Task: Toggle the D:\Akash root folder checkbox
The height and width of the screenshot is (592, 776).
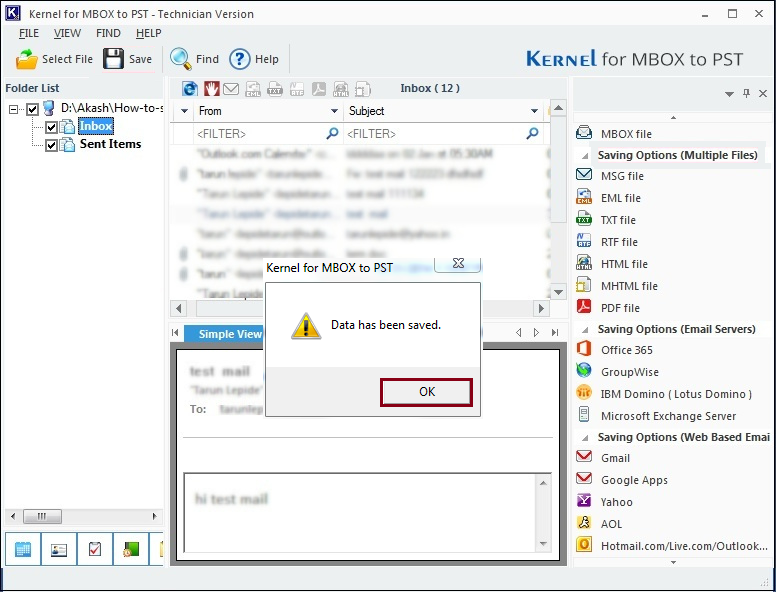Action: (33, 109)
